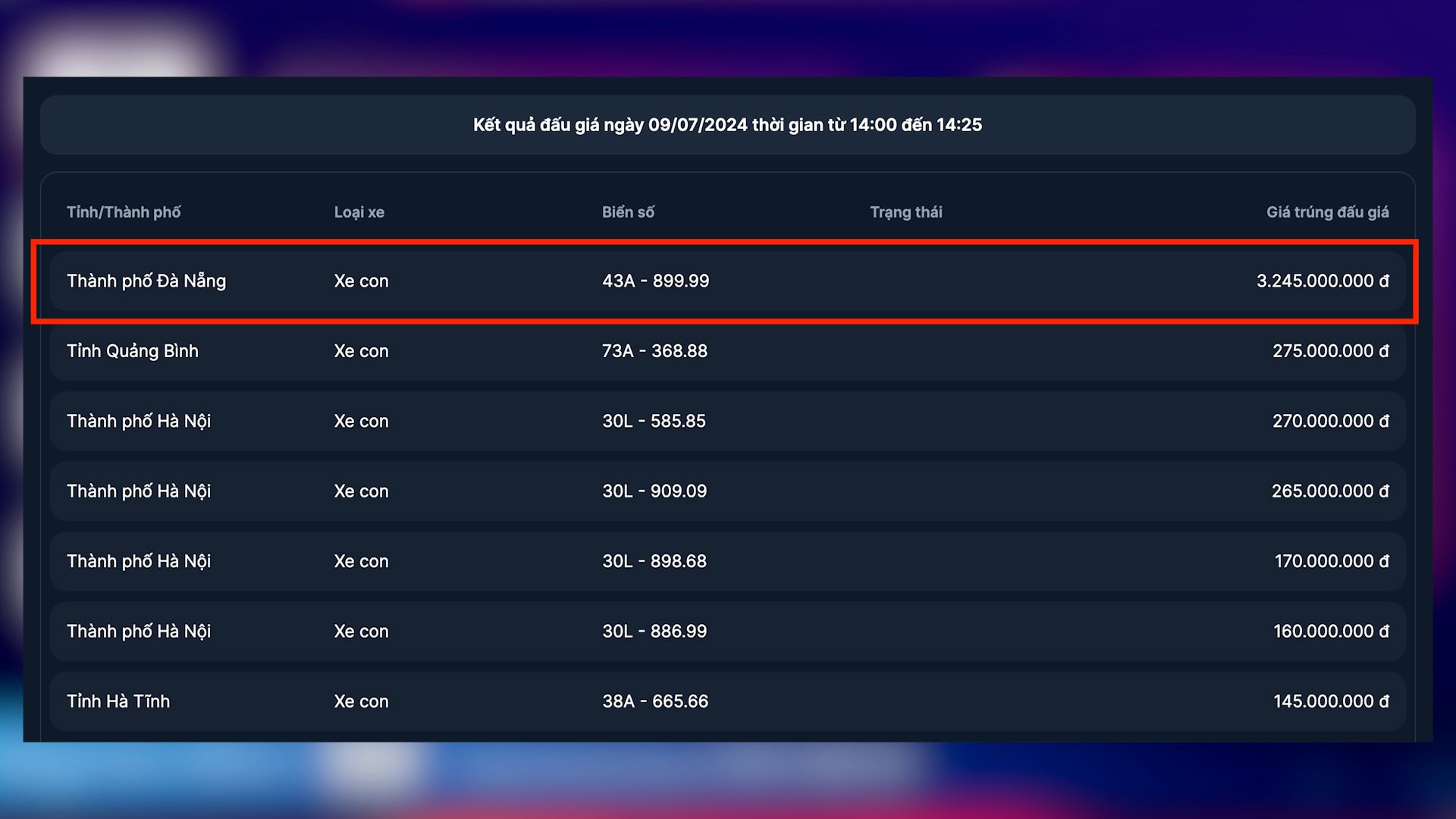Image resolution: width=1456 pixels, height=819 pixels.
Task: Click license plate 30L - 909.09
Action: click(654, 491)
